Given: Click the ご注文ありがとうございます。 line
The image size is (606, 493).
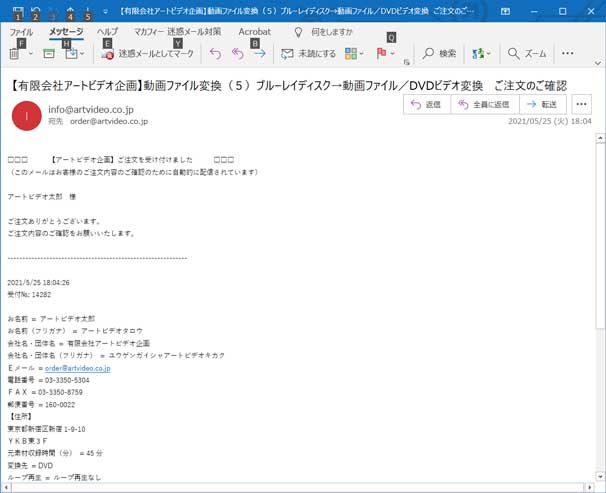Looking at the screenshot, I should point(54,221).
